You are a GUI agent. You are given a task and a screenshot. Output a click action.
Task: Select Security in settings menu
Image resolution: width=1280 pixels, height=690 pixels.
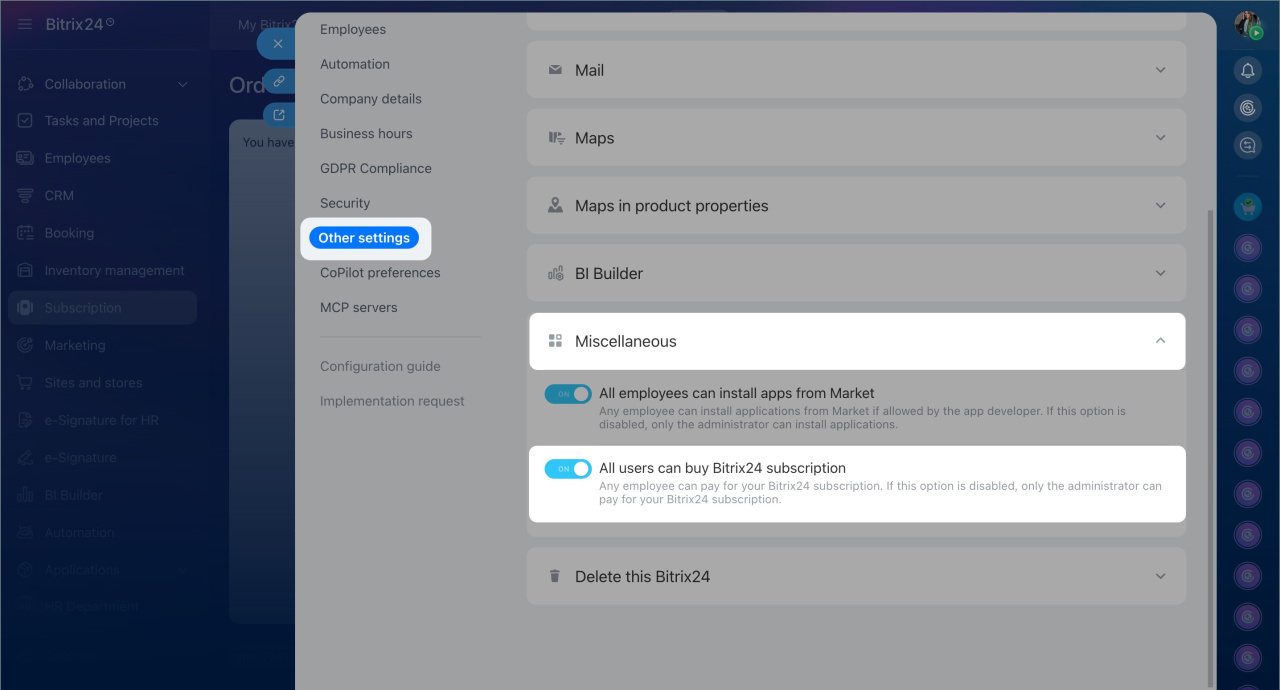(x=345, y=203)
